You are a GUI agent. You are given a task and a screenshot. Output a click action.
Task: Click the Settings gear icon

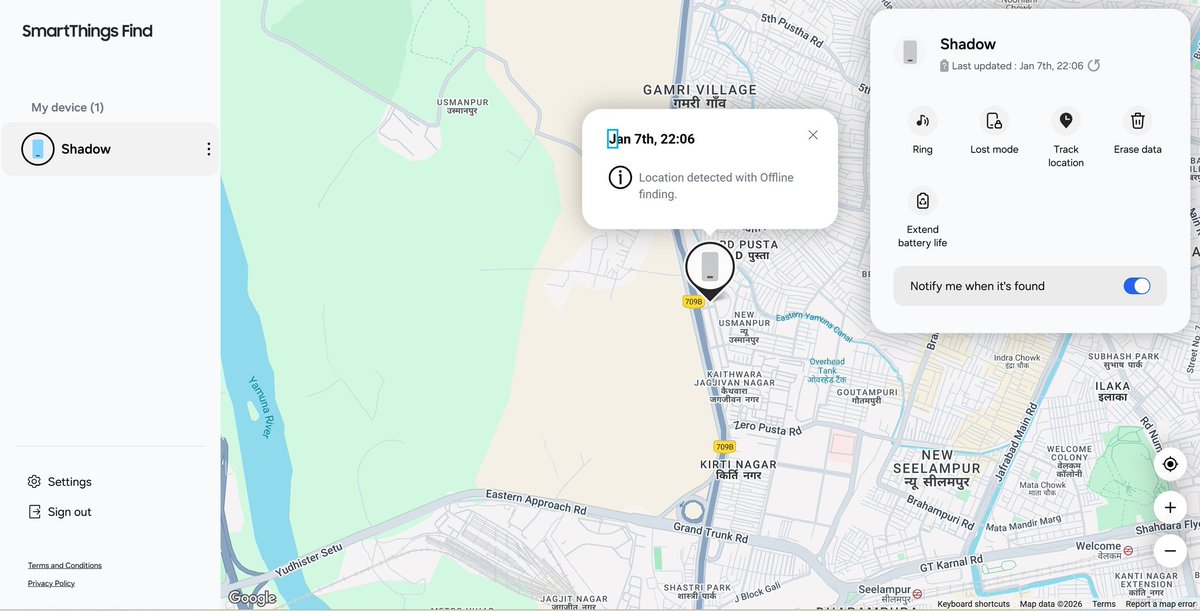34,482
